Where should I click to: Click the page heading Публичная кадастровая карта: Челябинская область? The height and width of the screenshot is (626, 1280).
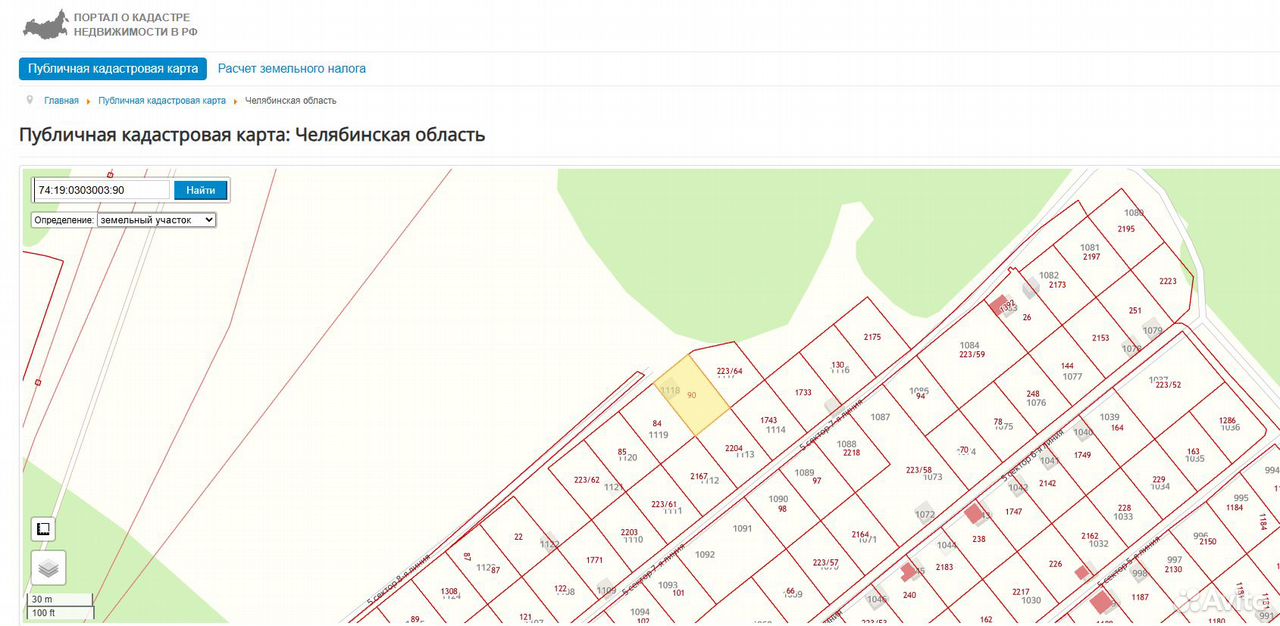tap(252, 135)
